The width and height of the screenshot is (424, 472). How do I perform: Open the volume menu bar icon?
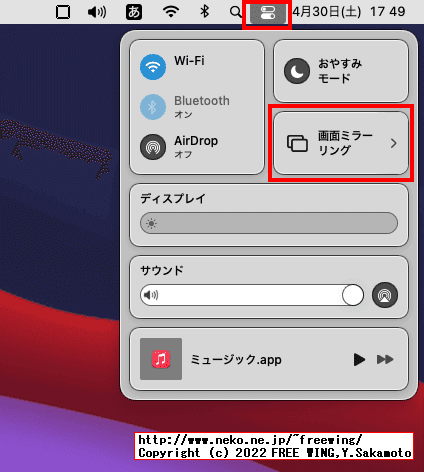pyautogui.click(x=97, y=12)
